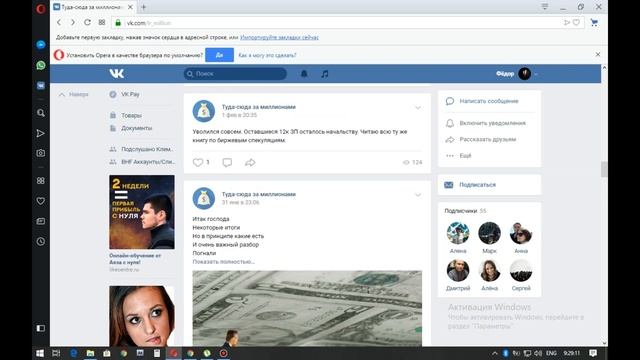Go forward to next page
Viewport: 640px width, 360px height.
(x=73, y=22)
